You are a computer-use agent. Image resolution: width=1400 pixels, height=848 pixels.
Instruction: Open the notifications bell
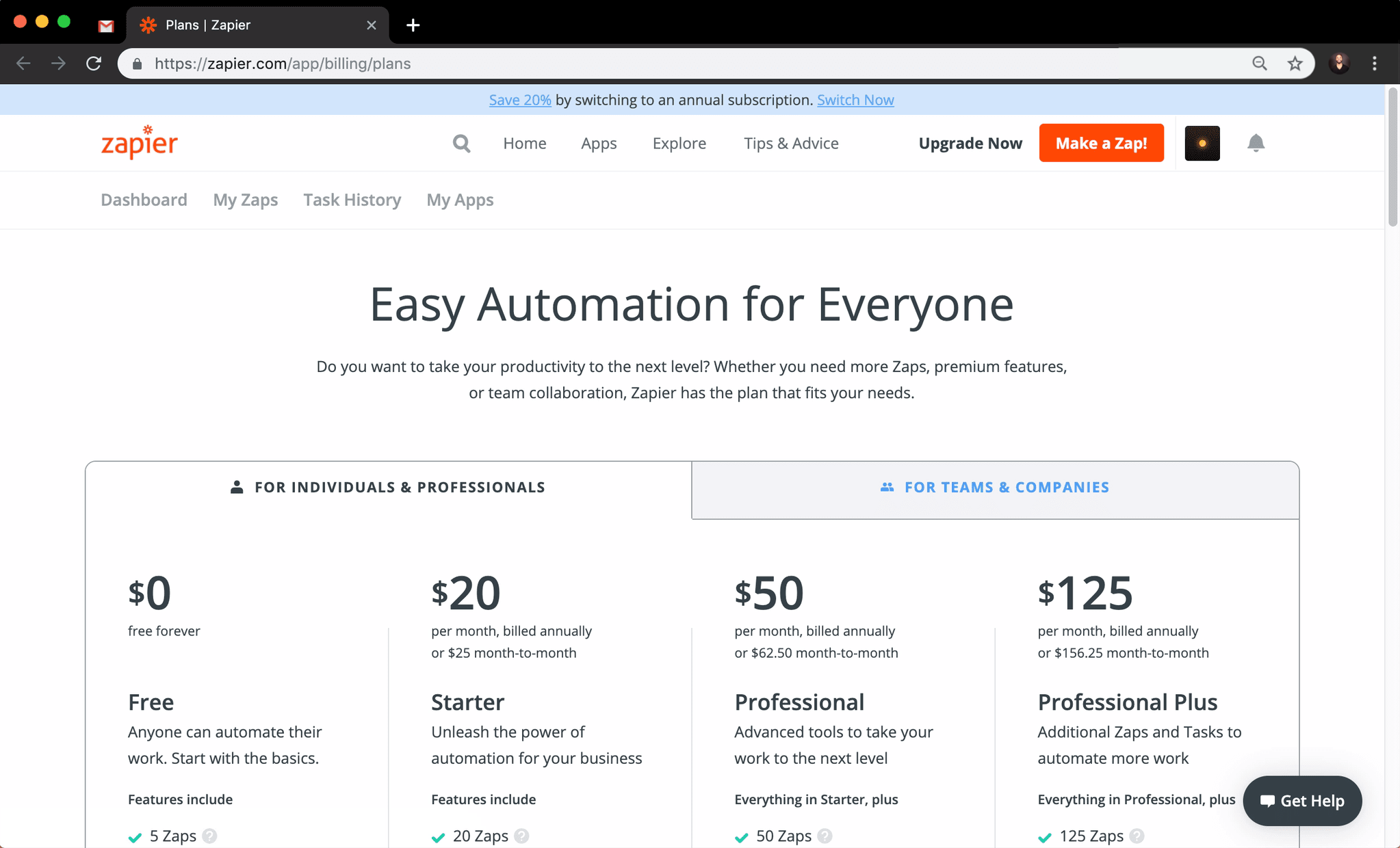[x=1256, y=143]
